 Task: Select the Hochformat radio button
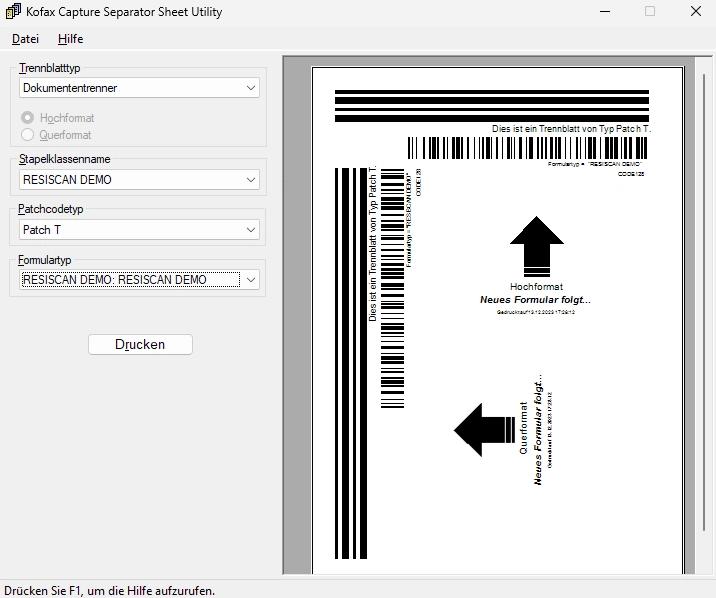point(28,118)
